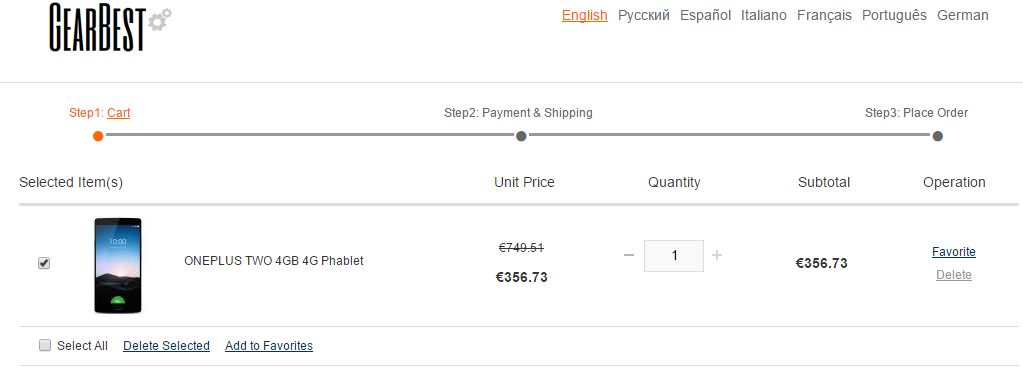This screenshot has height=372, width=1023.
Task: Click the Favorite link for the item
Action: pos(954,252)
